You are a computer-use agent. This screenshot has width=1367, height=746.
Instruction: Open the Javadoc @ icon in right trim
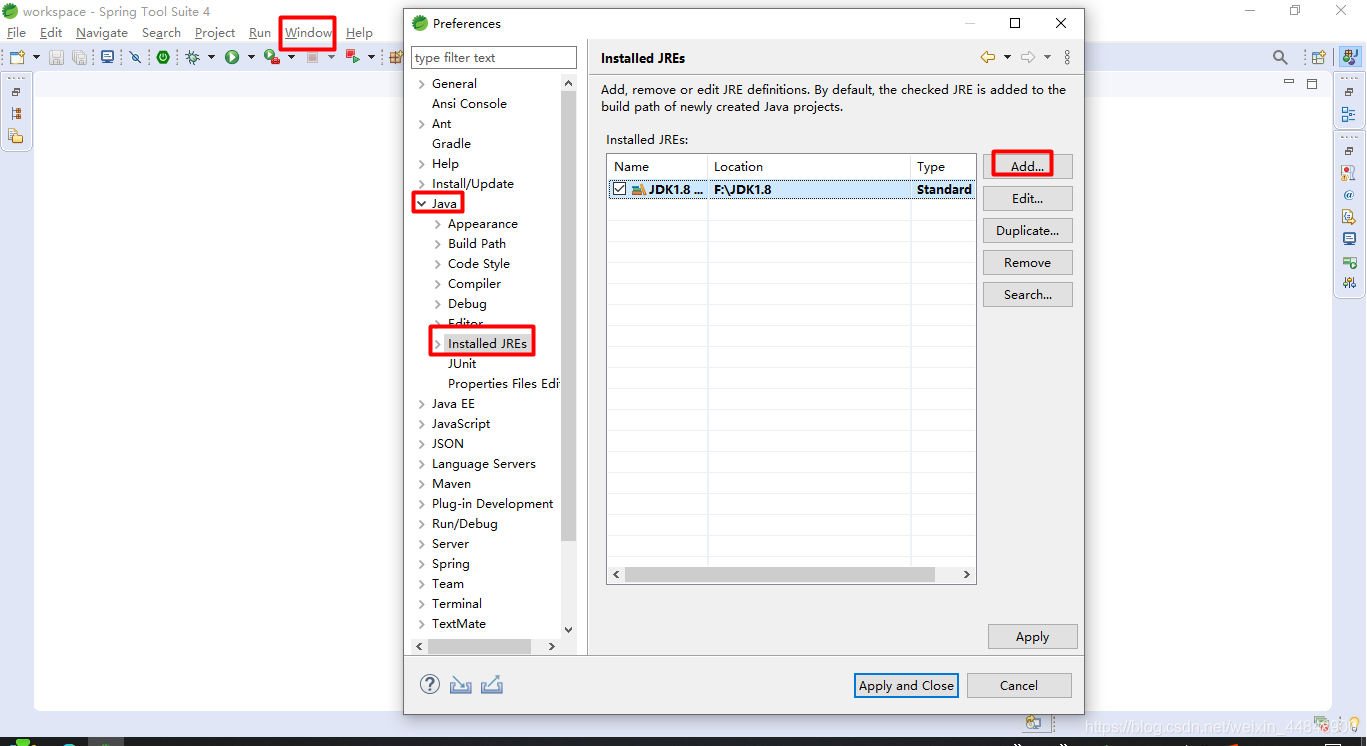tap(1349, 194)
